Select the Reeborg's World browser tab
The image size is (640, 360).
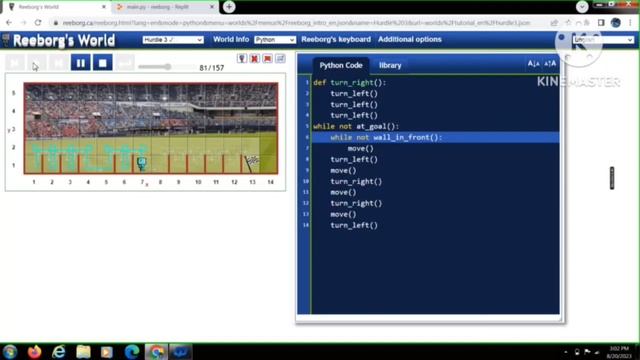(57, 7)
